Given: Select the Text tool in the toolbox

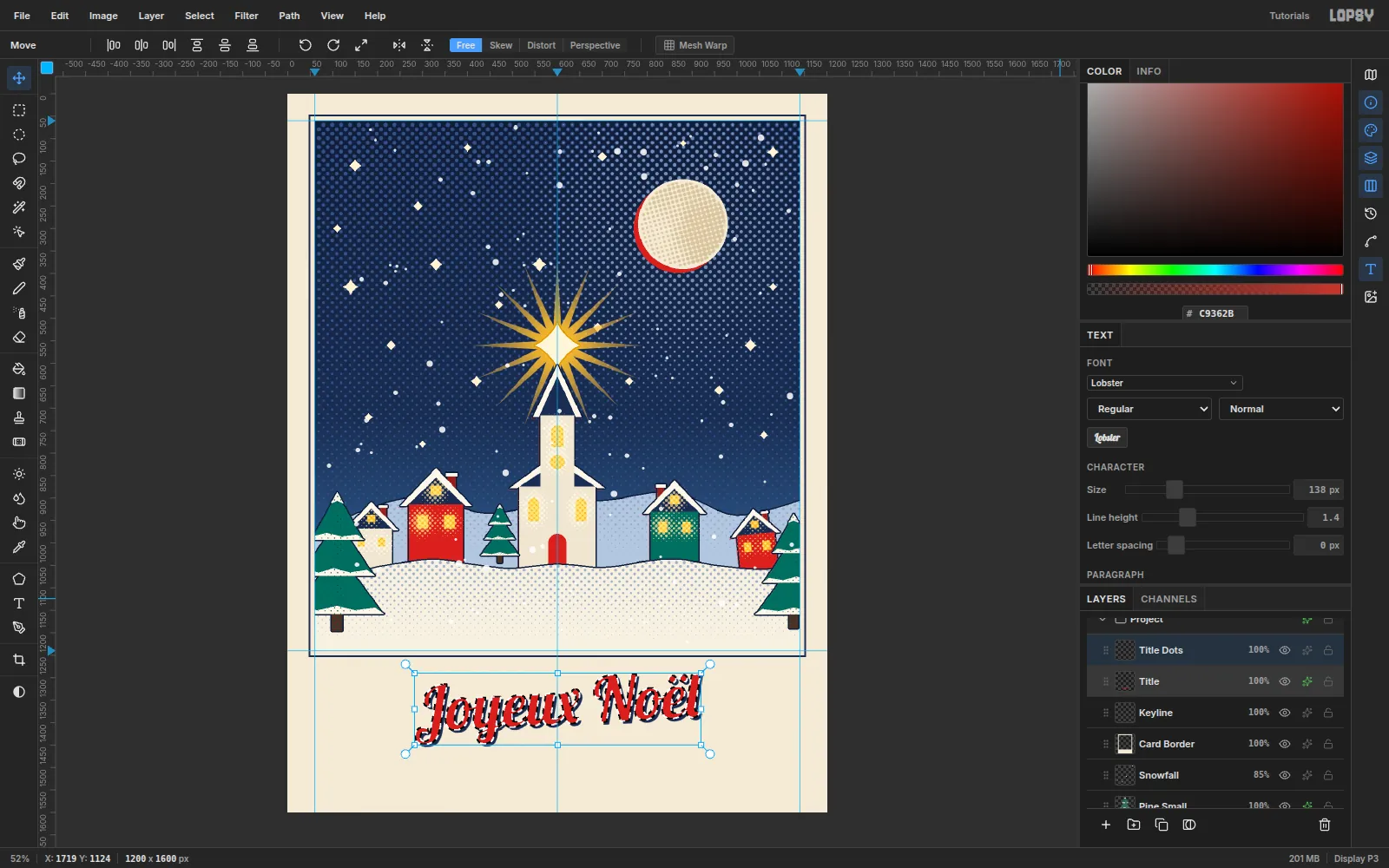Looking at the screenshot, I should 19,603.
